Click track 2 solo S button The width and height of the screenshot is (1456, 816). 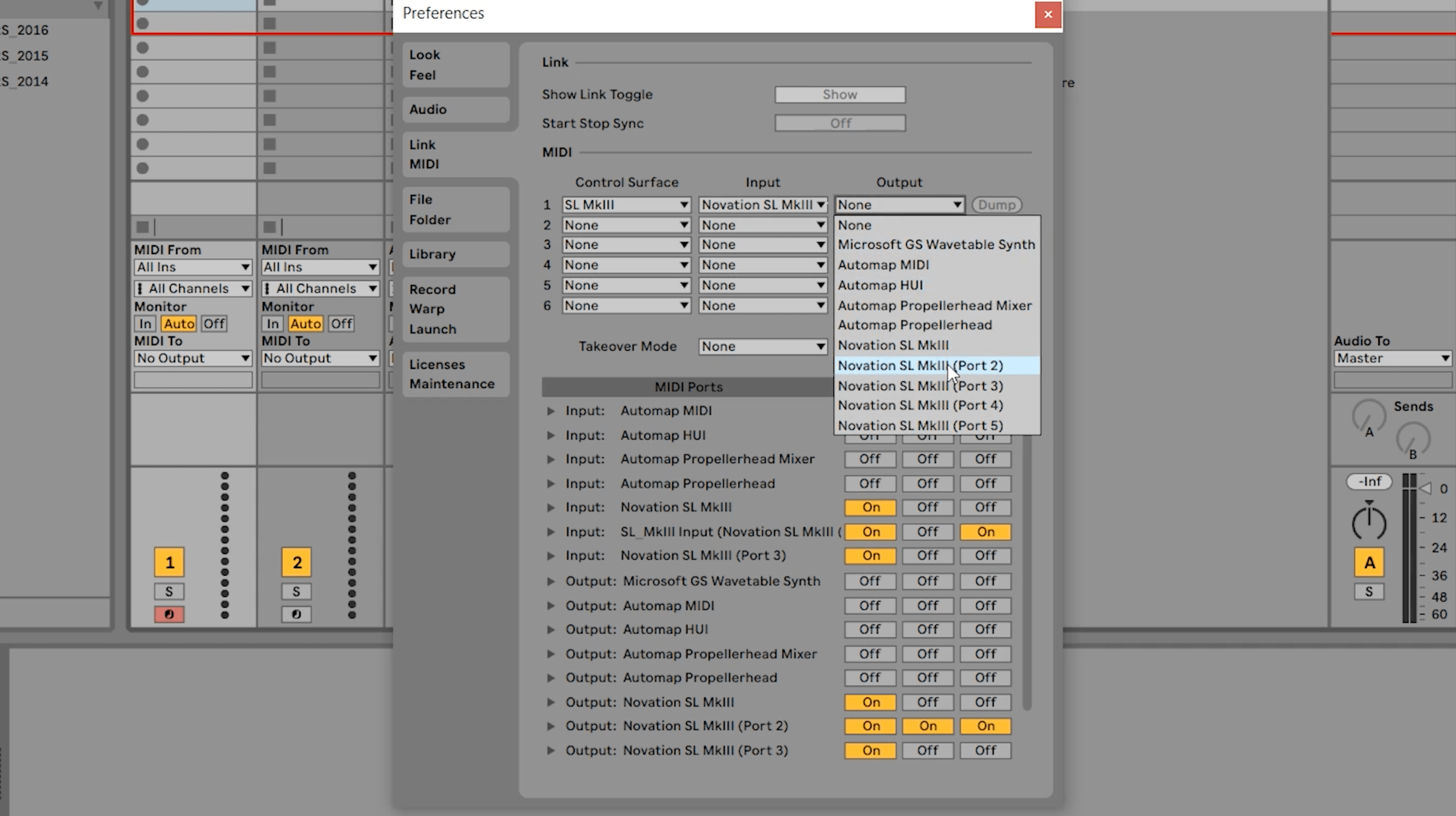tap(297, 591)
